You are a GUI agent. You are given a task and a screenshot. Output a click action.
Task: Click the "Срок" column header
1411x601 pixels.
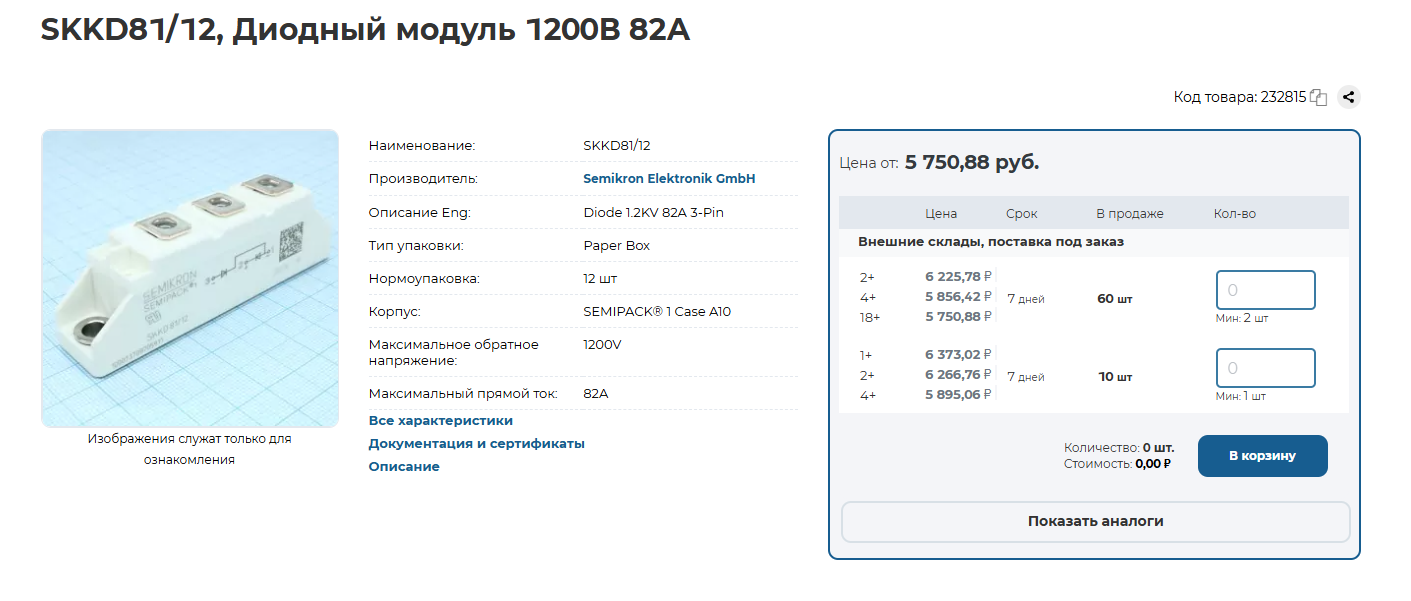tap(1022, 214)
